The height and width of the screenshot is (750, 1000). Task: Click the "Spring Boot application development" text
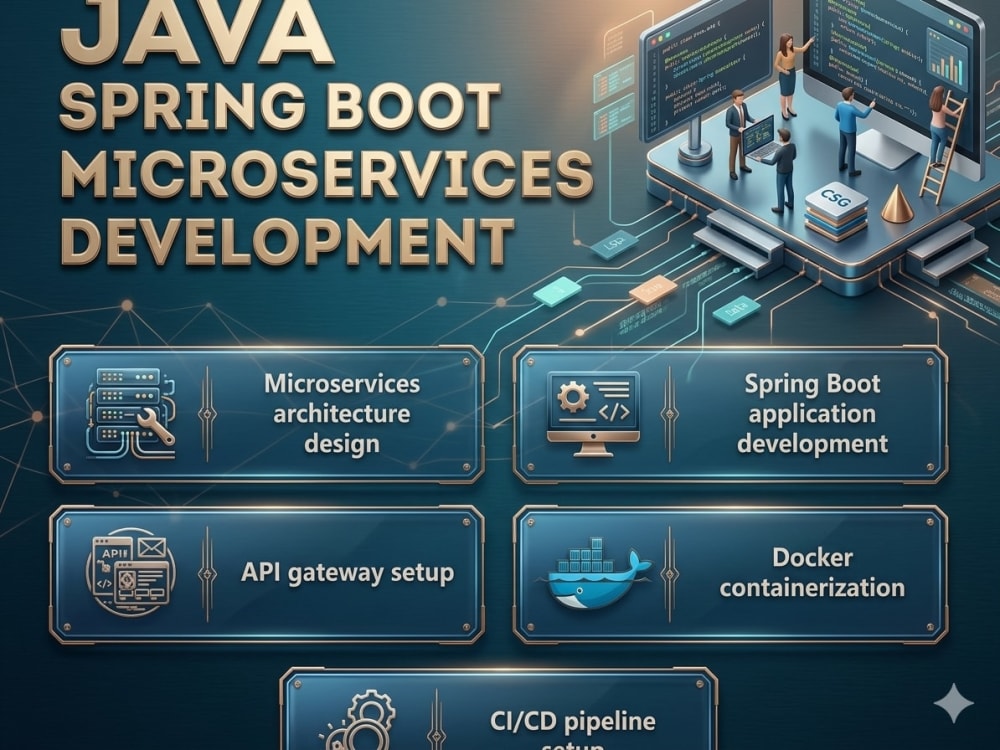812,413
